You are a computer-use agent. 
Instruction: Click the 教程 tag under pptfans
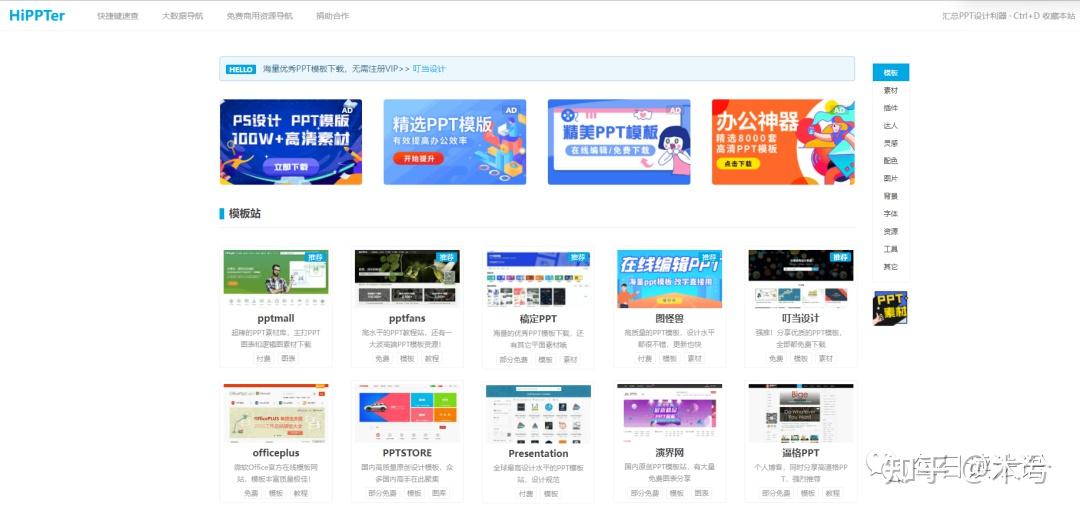[432, 358]
